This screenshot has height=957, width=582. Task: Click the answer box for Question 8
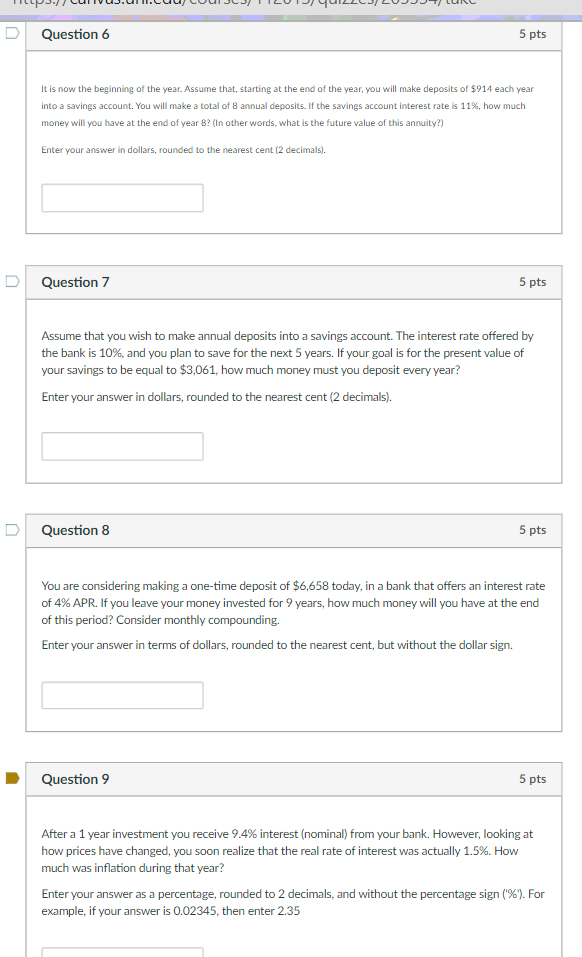[122, 695]
